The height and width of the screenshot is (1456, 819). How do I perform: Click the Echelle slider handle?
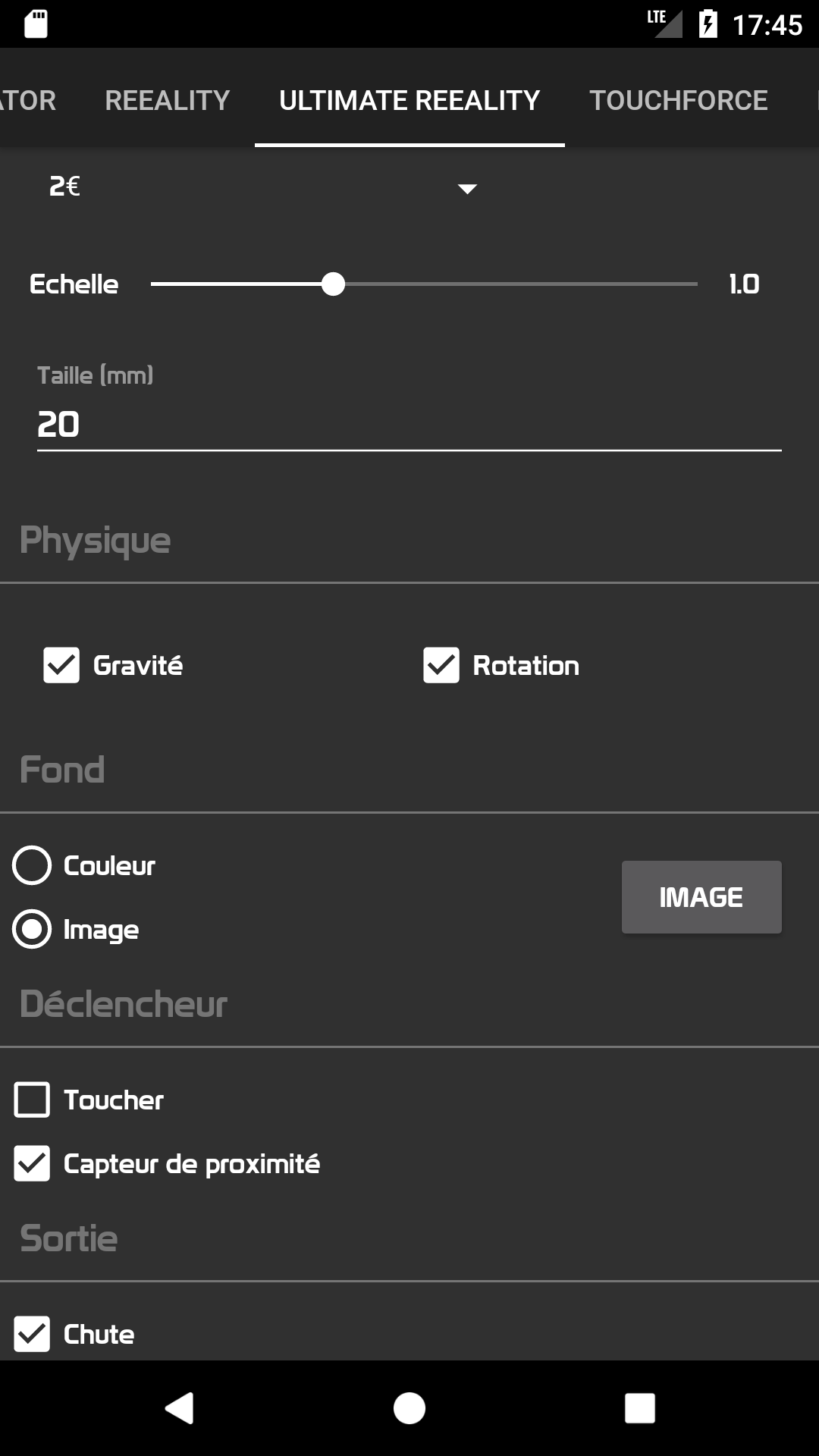(x=333, y=284)
